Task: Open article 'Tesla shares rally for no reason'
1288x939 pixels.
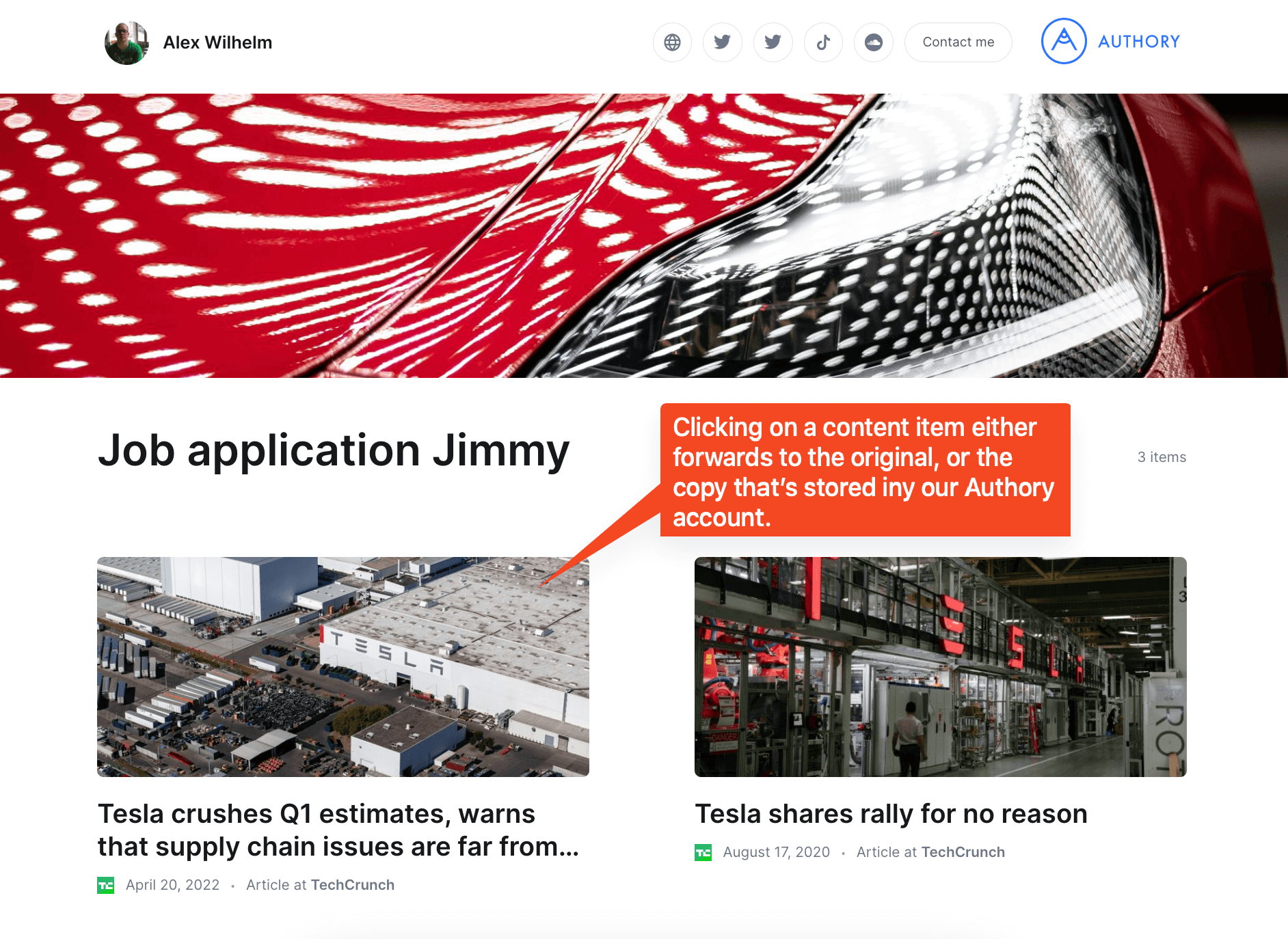Action: click(891, 814)
